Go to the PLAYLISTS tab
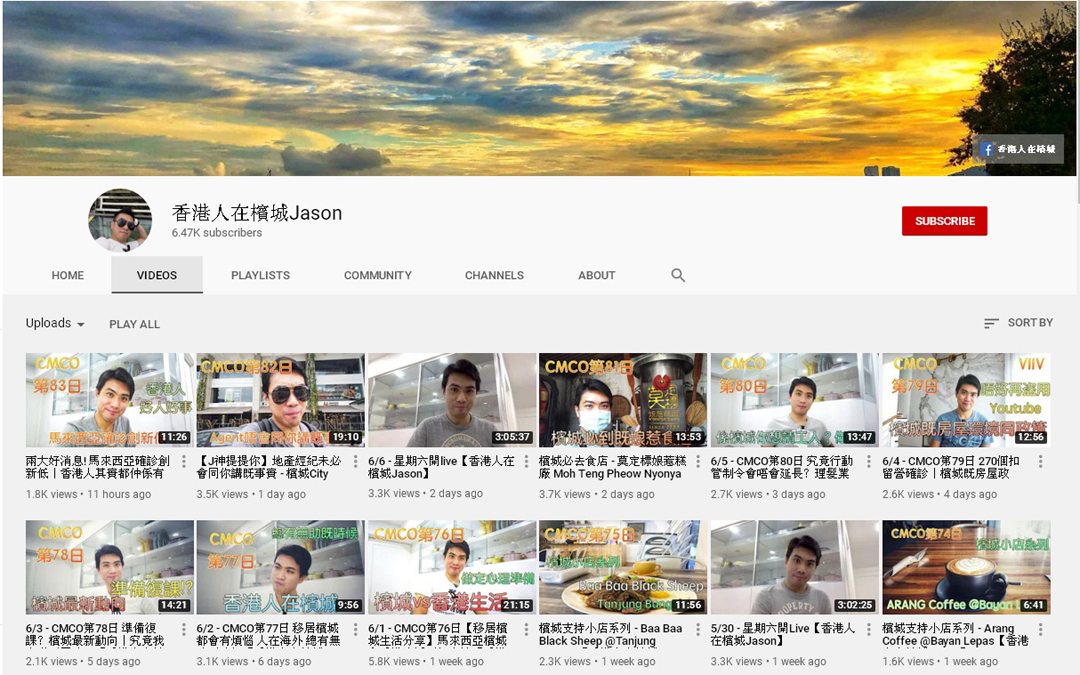 260,276
